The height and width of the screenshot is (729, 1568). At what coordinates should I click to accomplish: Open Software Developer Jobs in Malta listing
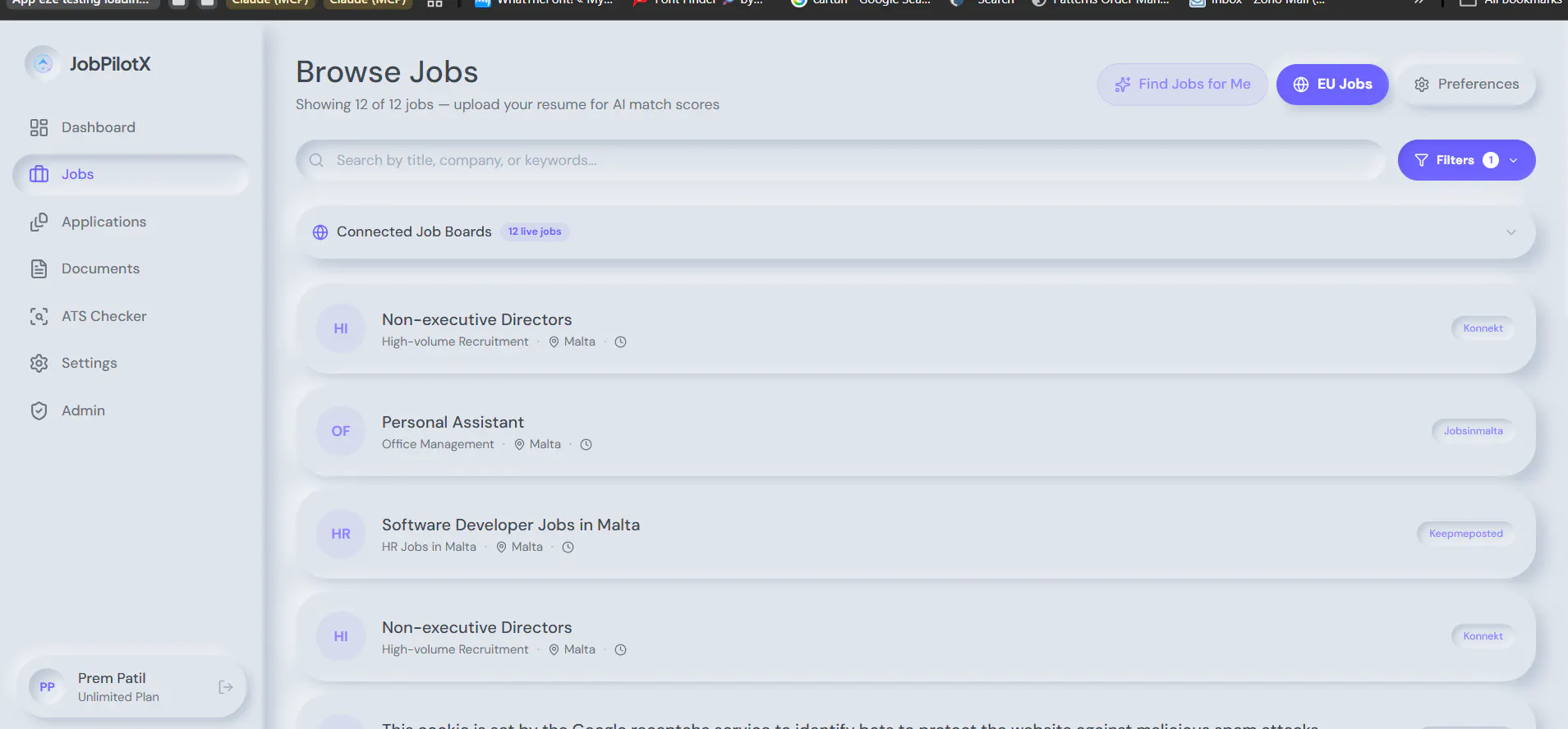click(915, 534)
